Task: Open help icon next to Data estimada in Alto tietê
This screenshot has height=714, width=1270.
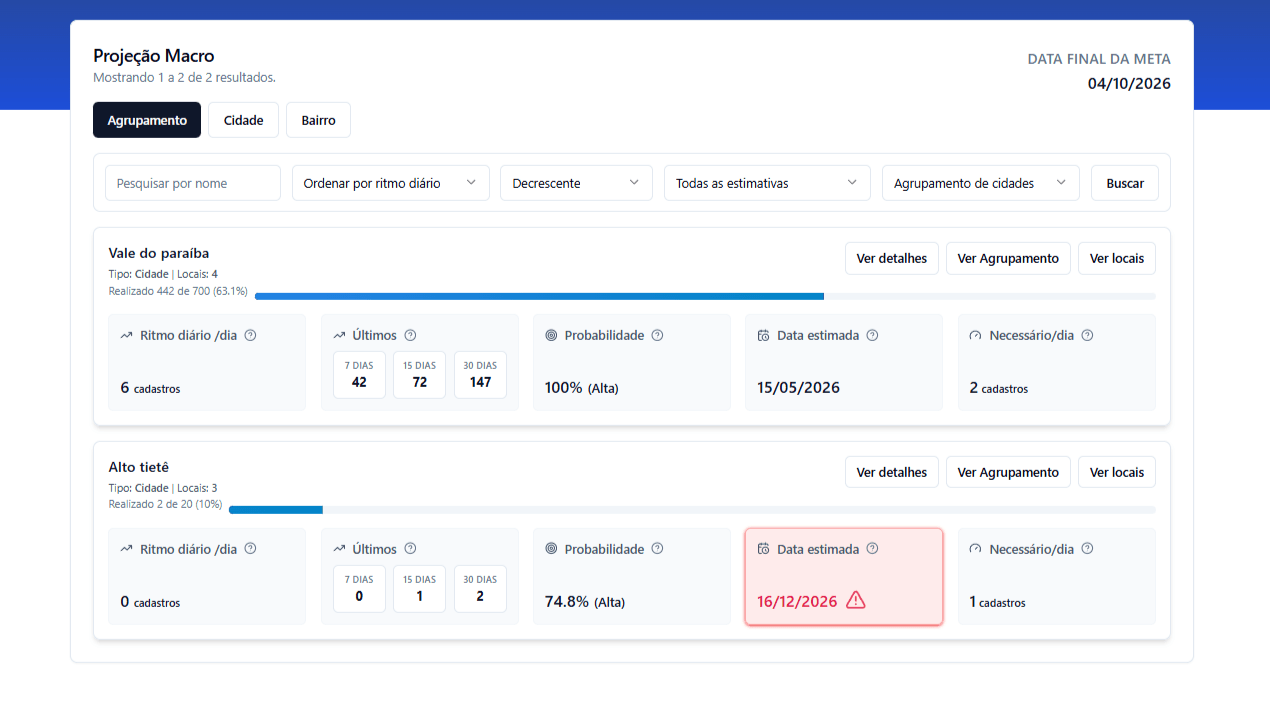Action: tap(872, 548)
